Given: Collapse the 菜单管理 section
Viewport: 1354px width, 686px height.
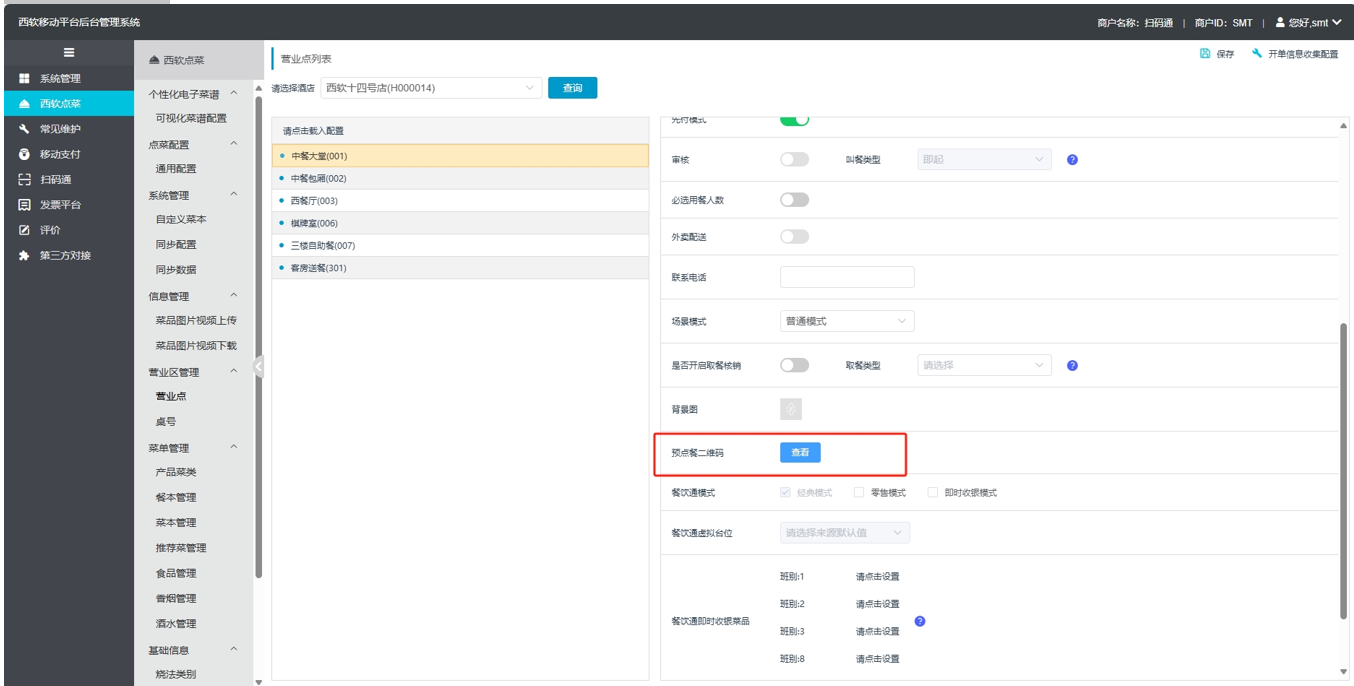Looking at the screenshot, I should tap(234, 447).
